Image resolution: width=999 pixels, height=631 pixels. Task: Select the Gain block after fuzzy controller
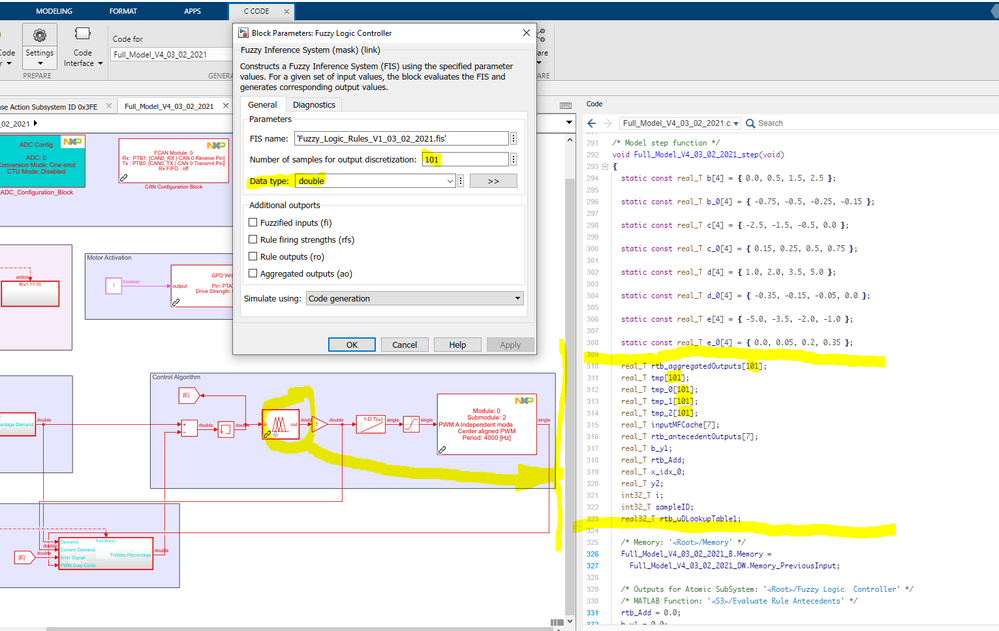[319, 424]
